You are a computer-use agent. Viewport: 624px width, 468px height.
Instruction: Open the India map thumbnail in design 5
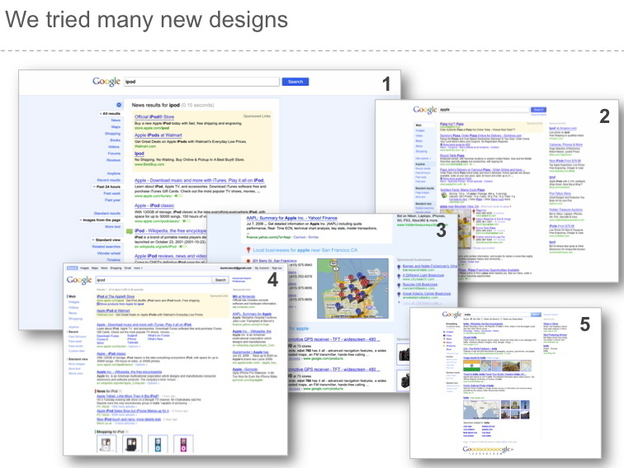pyautogui.click(x=481, y=410)
